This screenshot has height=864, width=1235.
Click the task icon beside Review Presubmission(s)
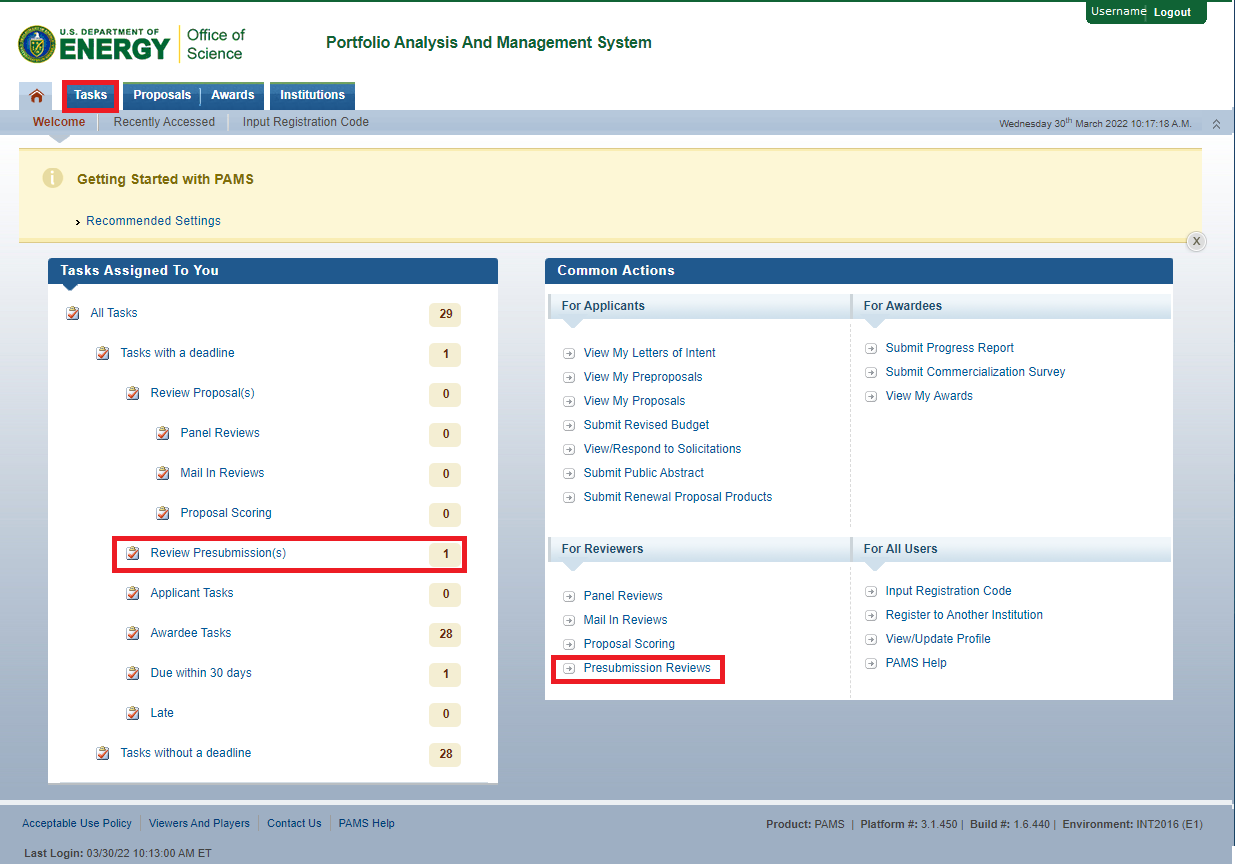coord(133,553)
